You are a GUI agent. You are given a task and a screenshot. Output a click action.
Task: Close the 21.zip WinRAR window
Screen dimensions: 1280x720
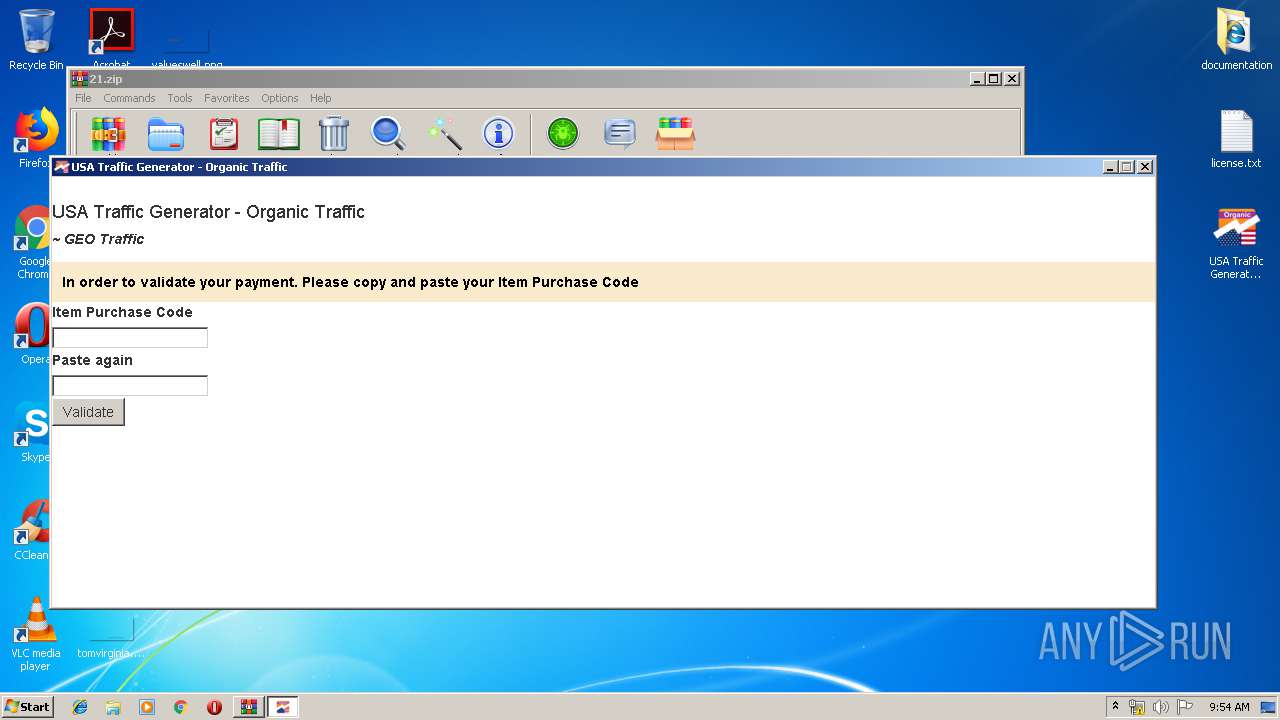[x=1012, y=79]
